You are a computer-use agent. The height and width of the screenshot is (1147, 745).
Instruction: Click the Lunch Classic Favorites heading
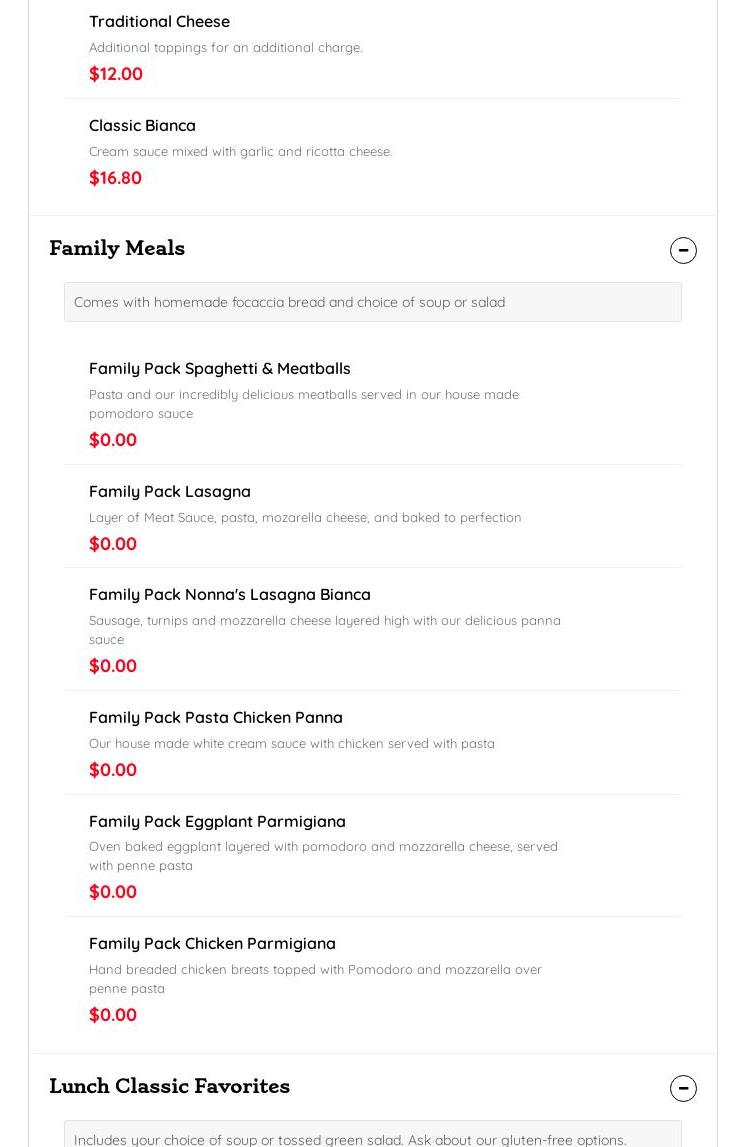[169, 1086]
